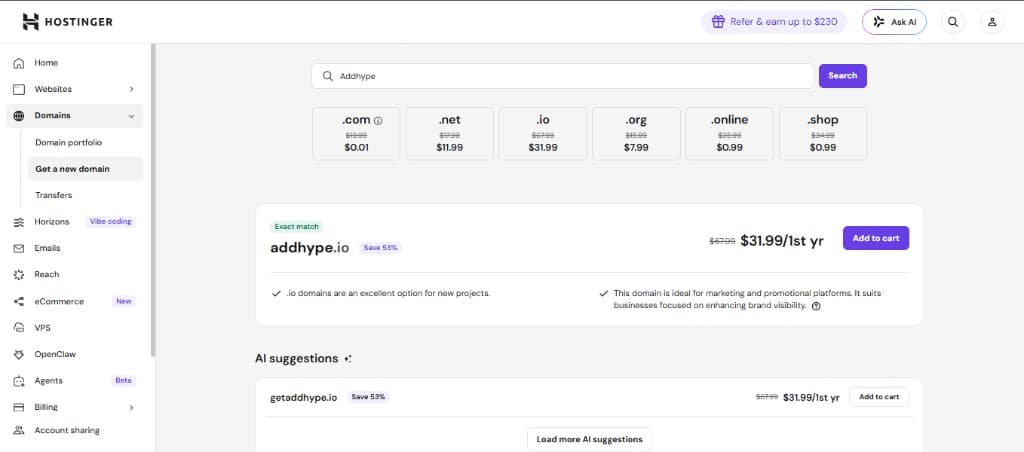This screenshot has height=452, width=1024.
Task: Select the .online $0.99 extension card
Action: point(729,134)
